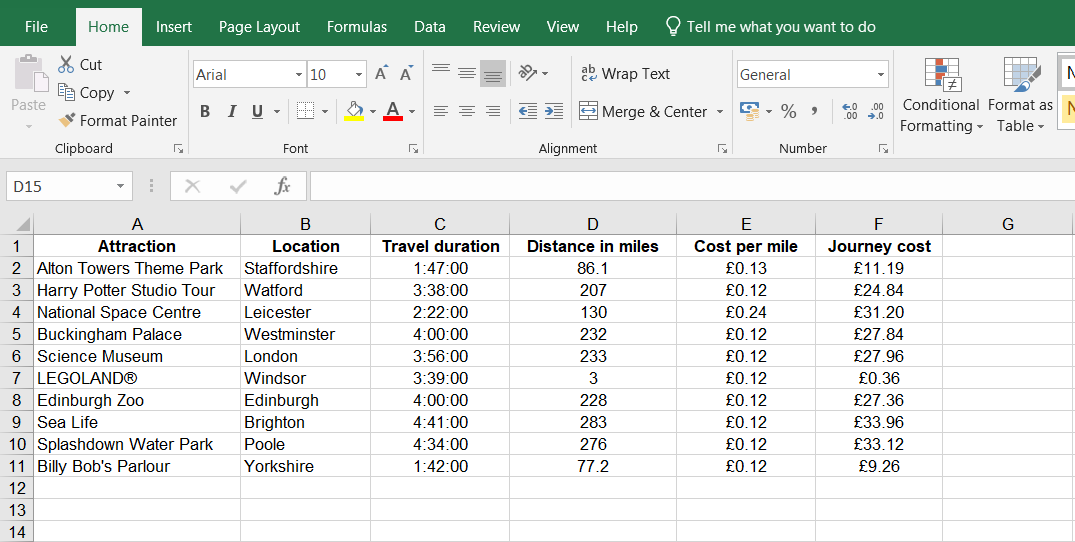Set Middle Align vertical alignment
This screenshot has height=542, width=1075.
(467, 73)
